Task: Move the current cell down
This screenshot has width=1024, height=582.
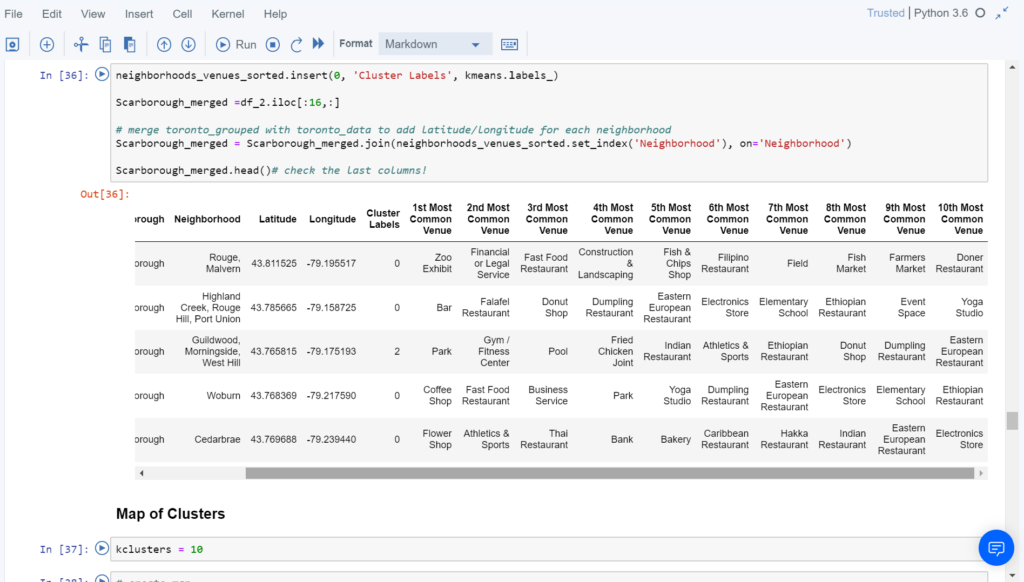Action: (x=187, y=44)
